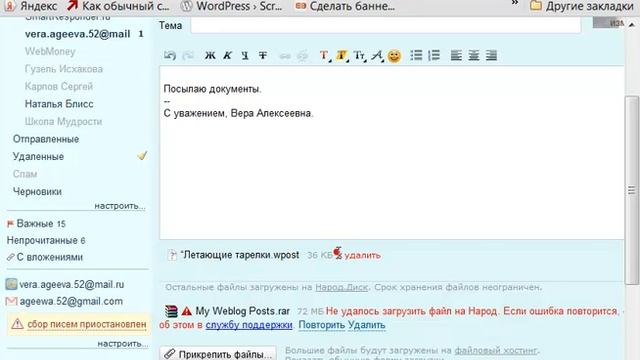This screenshot has height=360, width=640.
Task: Click the broom icon to empty Удаленные
Action: click(142, 156)
